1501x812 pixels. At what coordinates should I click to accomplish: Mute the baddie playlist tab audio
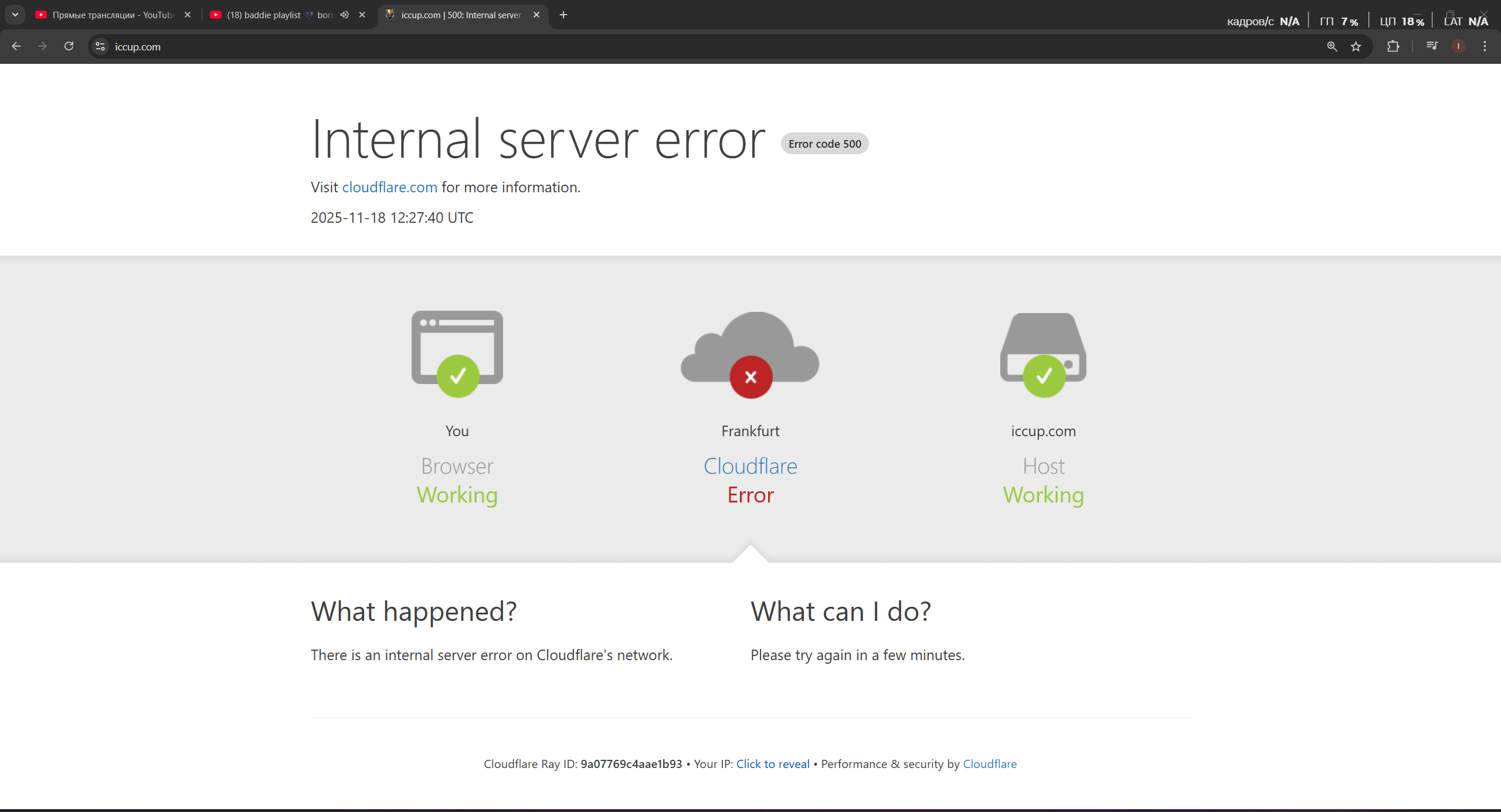click(344, 15)
